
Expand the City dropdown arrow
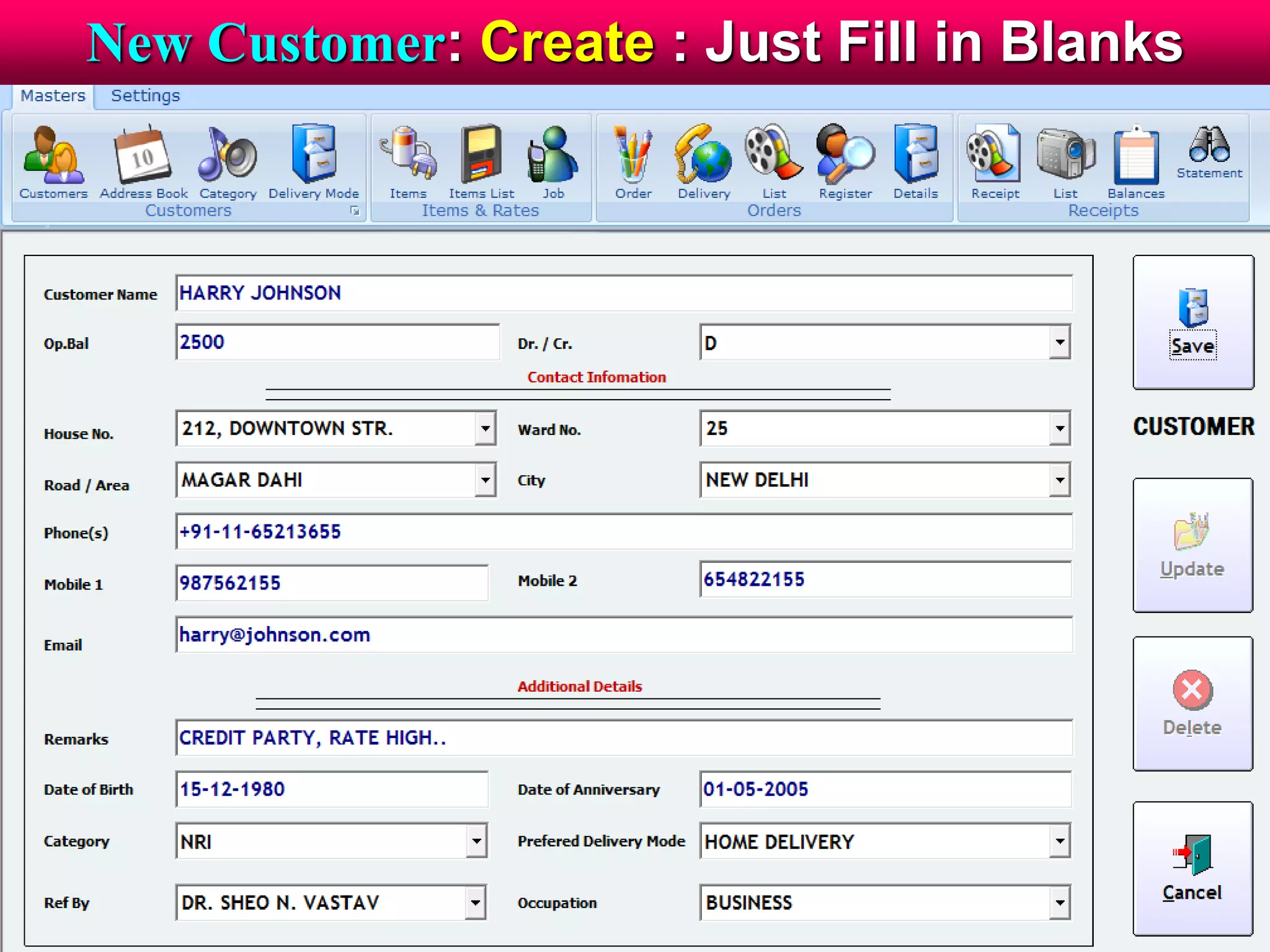[1060, 480]
